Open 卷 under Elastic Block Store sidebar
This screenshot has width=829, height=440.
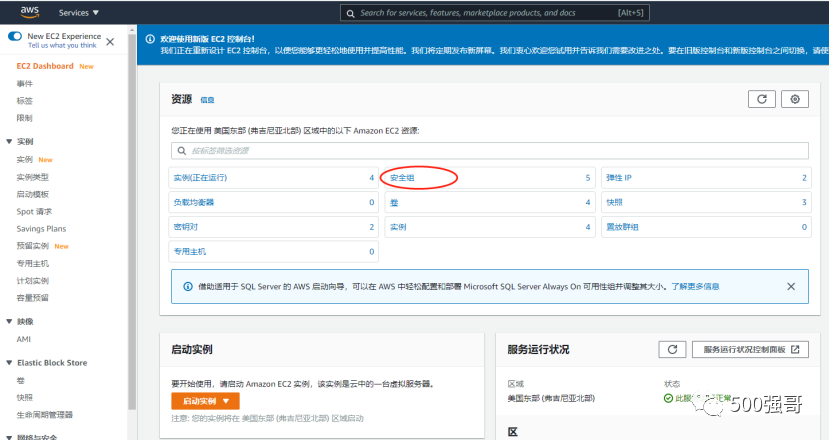[21, 380]
